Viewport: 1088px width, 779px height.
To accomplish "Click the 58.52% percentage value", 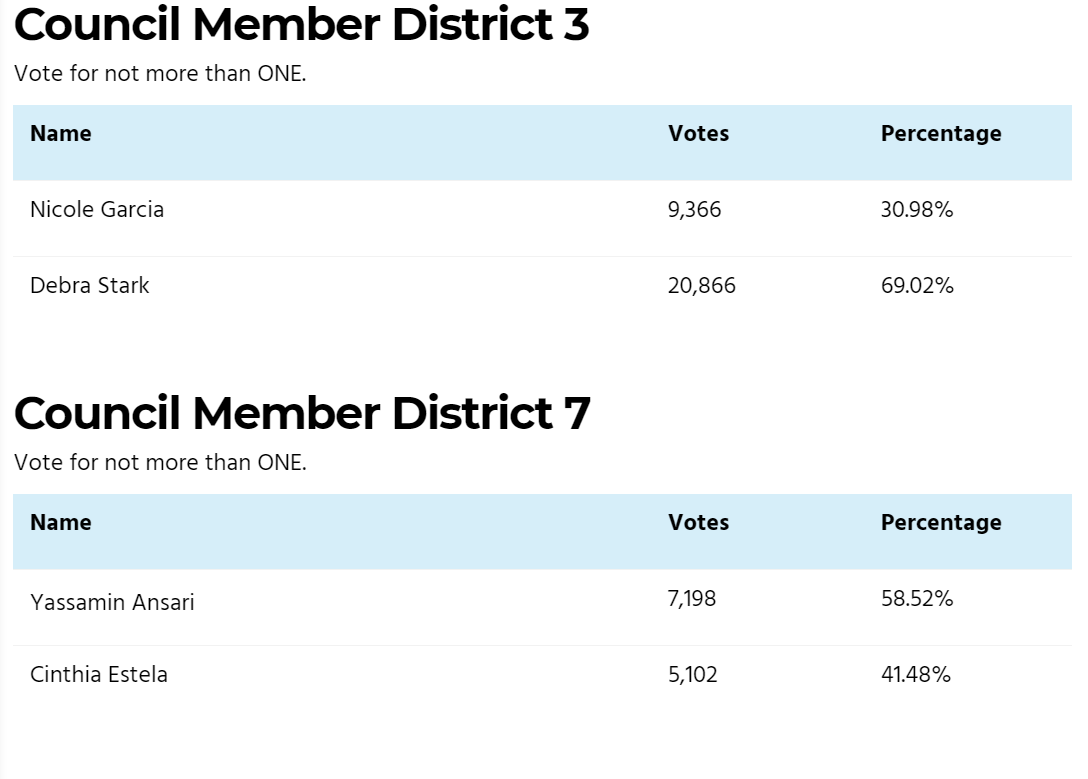I will click(x=916, y=599).
